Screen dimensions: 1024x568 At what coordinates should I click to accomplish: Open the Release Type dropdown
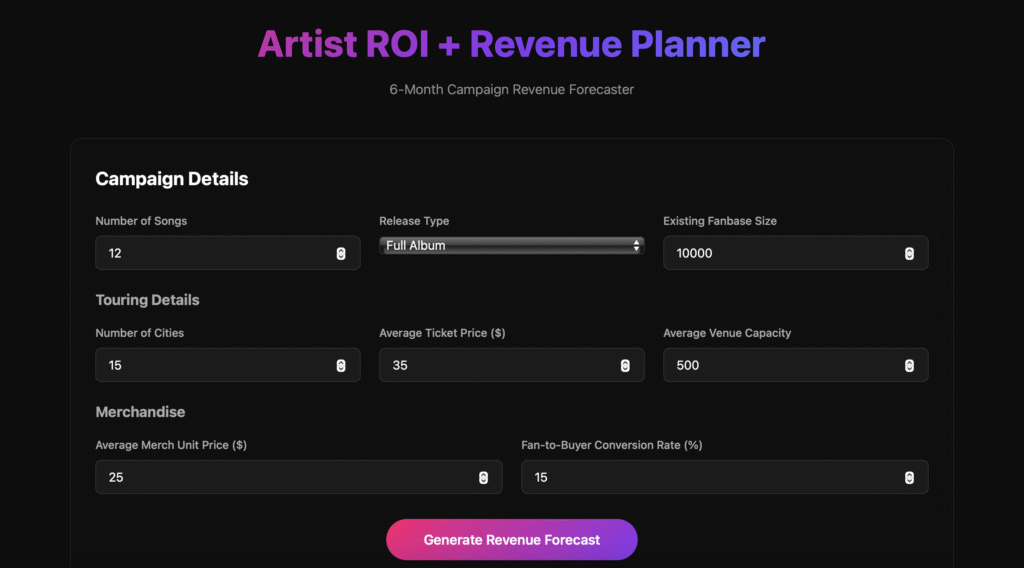(x=511, y=246)
